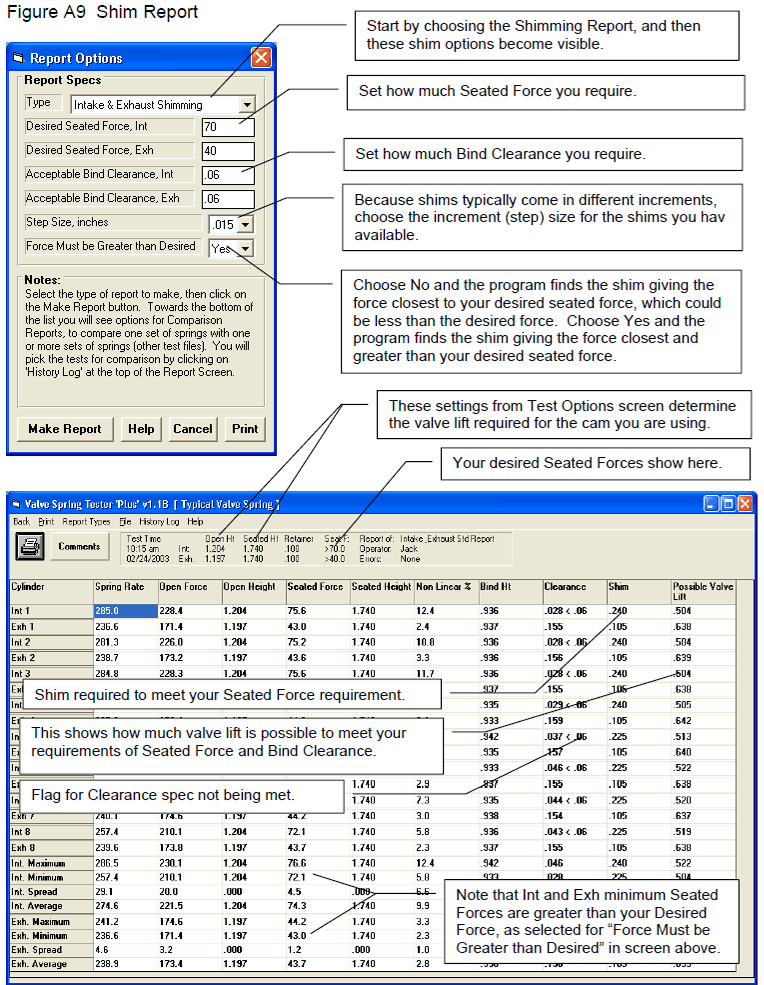Open Help menu in report window
Screen dimensions: 764x985
tap(195, 521)
